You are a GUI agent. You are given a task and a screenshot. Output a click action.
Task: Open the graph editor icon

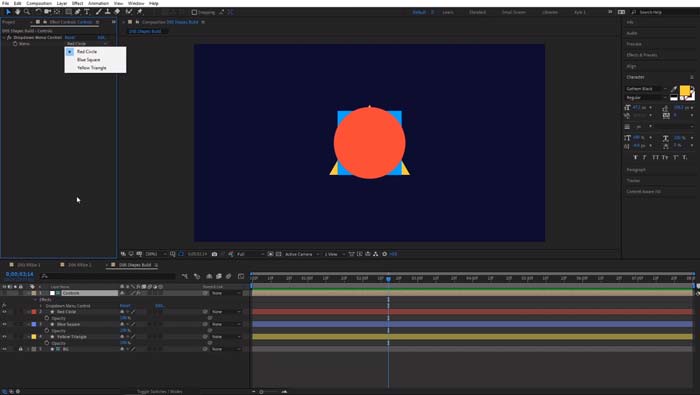pos(241,276)
